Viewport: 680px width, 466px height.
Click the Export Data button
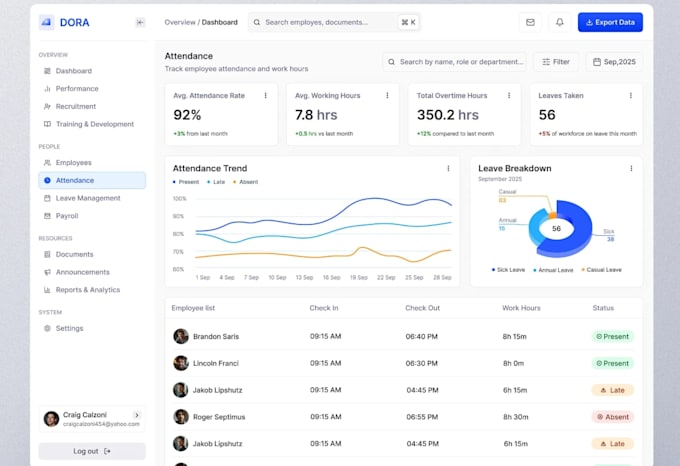[x=610, y=22]
